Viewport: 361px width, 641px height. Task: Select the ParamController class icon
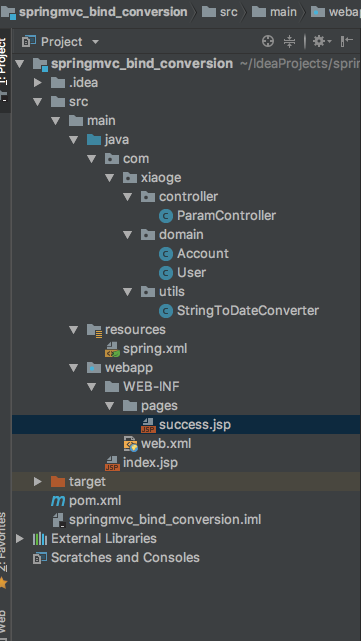pyautogui.click(x=166, y=216)
